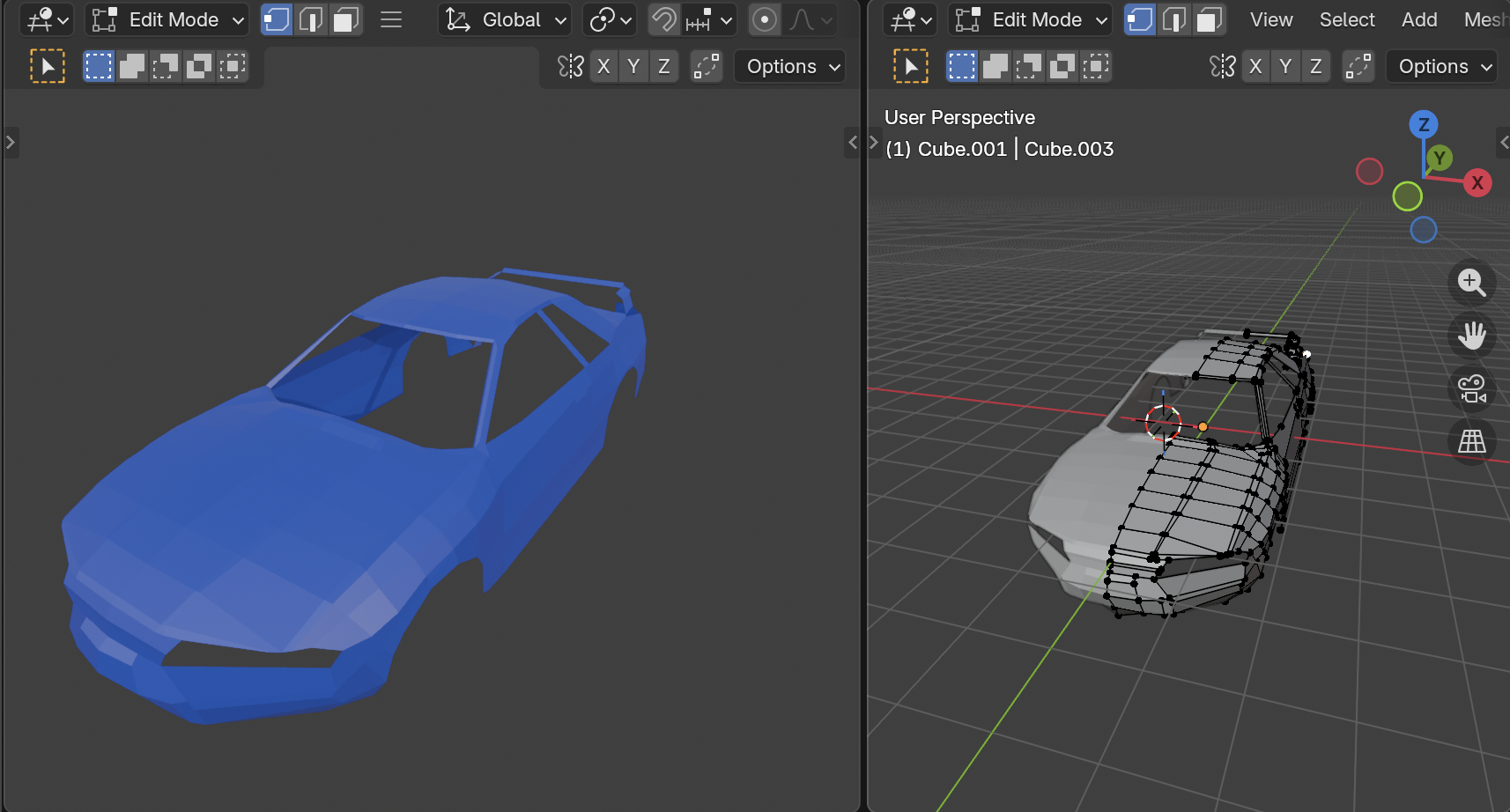Open the editor type menu in right viewport
Screen dimensions: 1510x812
click(909, 19)
